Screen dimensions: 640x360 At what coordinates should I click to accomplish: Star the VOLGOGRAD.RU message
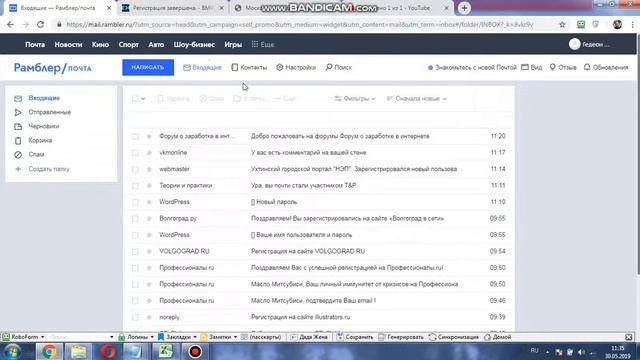(149, 251)
